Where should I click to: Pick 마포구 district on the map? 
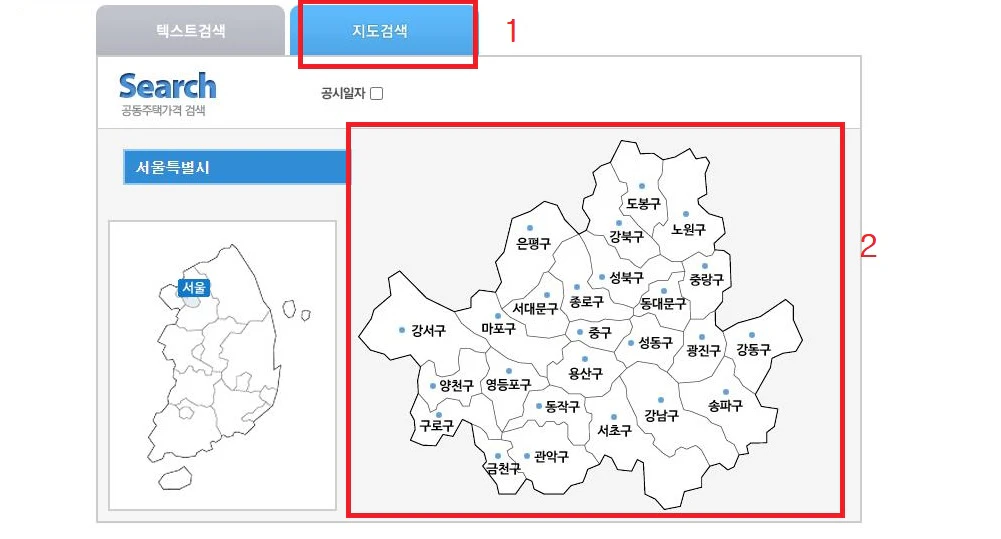(498, 328)
